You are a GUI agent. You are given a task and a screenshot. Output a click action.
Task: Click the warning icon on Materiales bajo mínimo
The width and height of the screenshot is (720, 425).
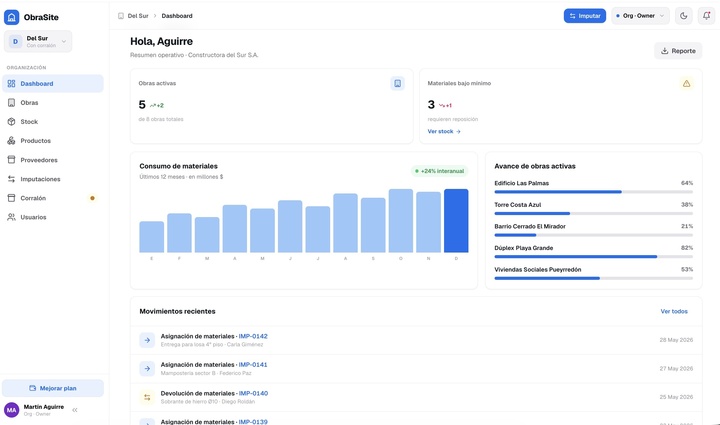tap(686, 84)
